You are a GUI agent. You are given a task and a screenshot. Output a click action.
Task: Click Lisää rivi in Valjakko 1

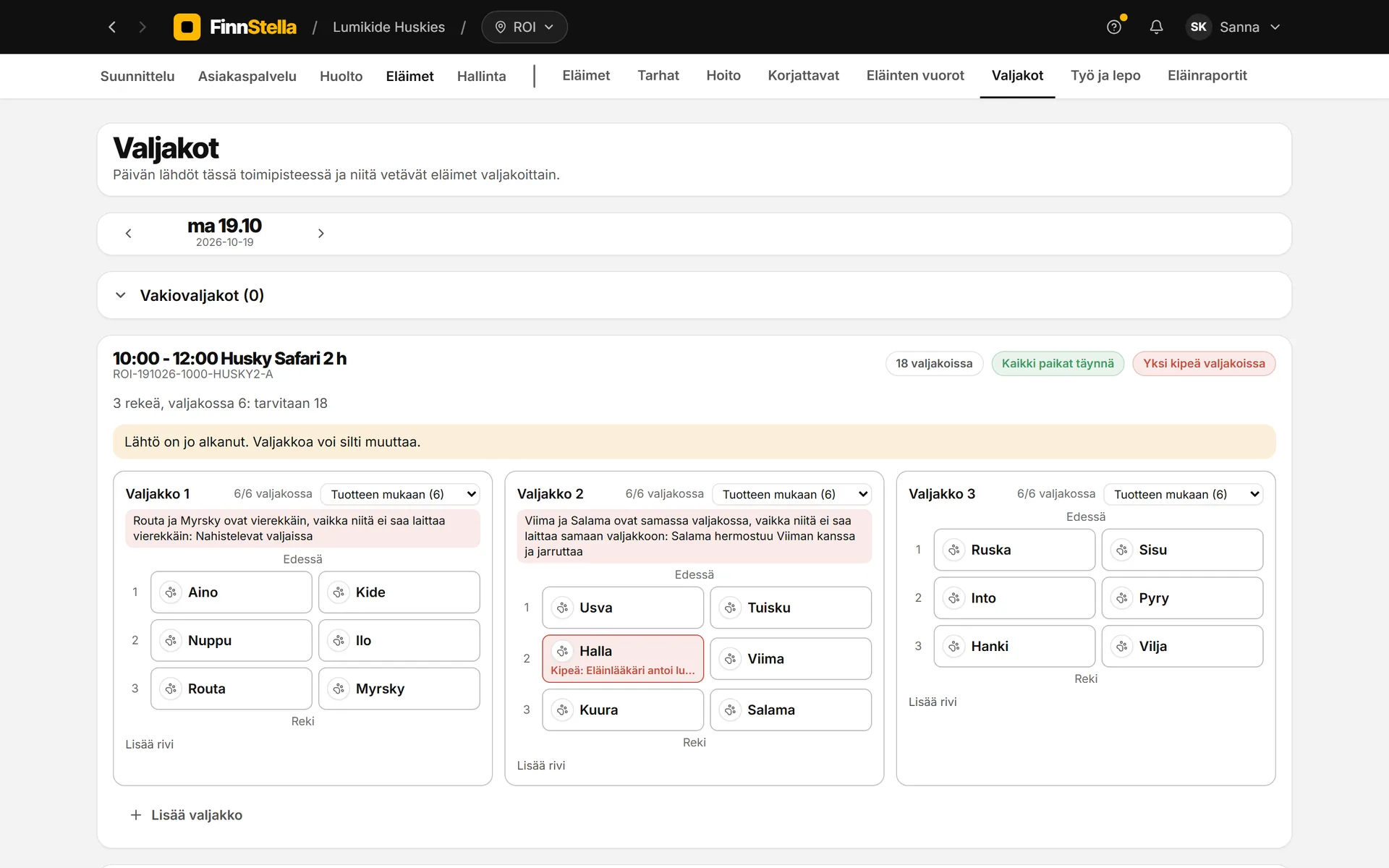150,744
